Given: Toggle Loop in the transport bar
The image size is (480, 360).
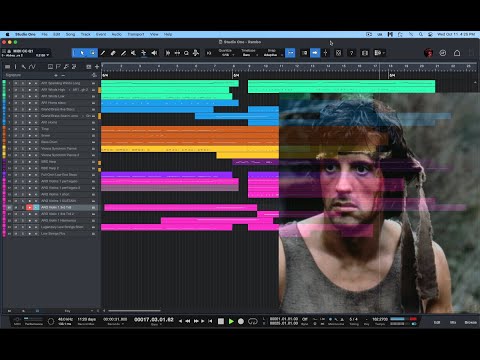Looking at the screenshot, I should coord(253,321).
